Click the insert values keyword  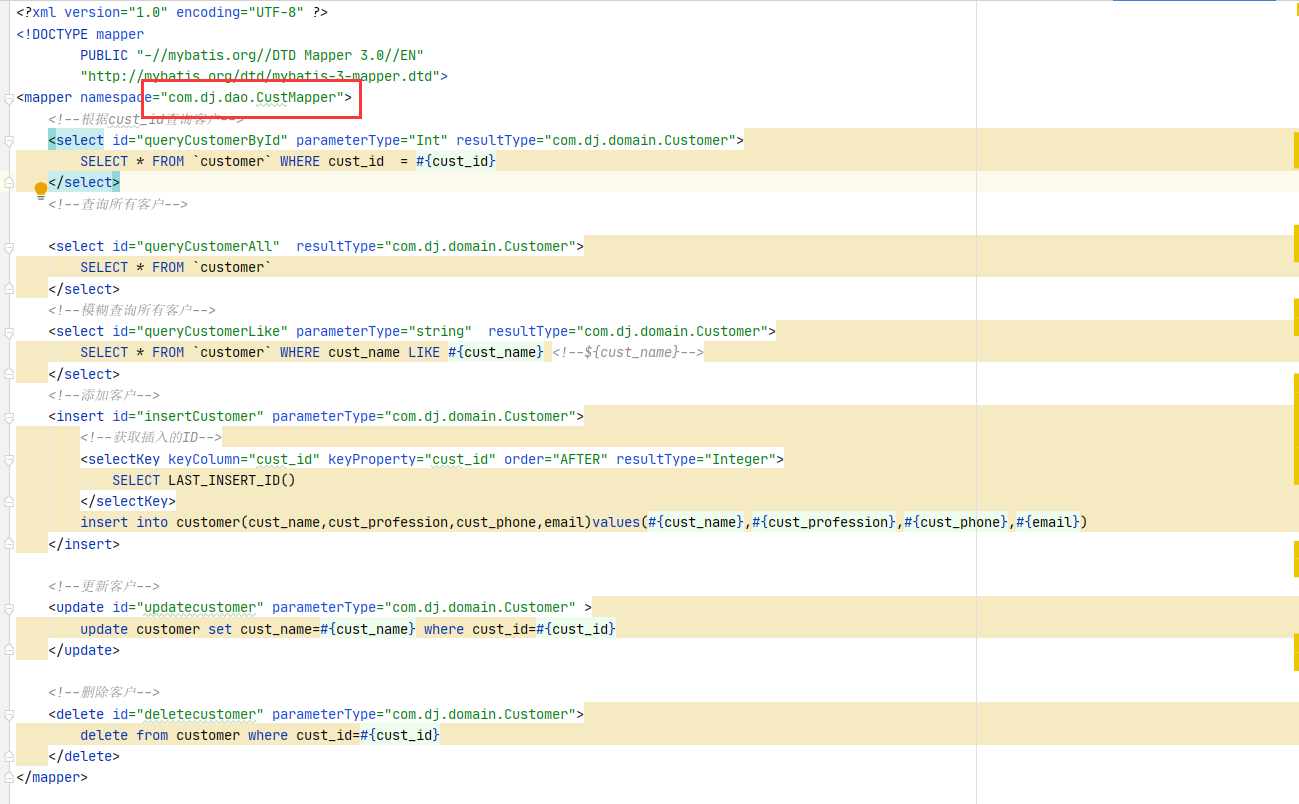[616, 522]
